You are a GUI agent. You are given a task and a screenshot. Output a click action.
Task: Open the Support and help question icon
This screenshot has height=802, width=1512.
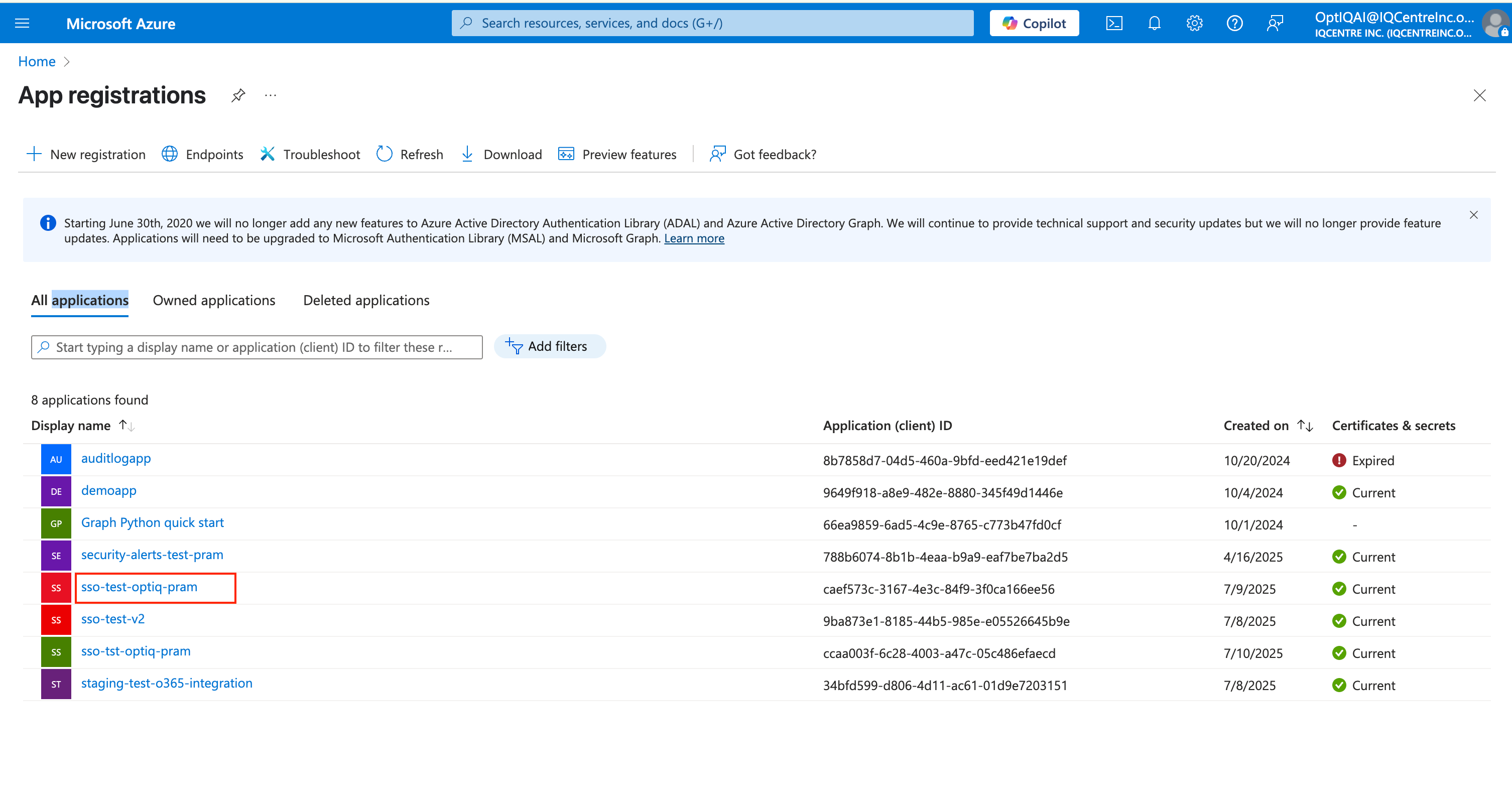(x=1234, y=24)
